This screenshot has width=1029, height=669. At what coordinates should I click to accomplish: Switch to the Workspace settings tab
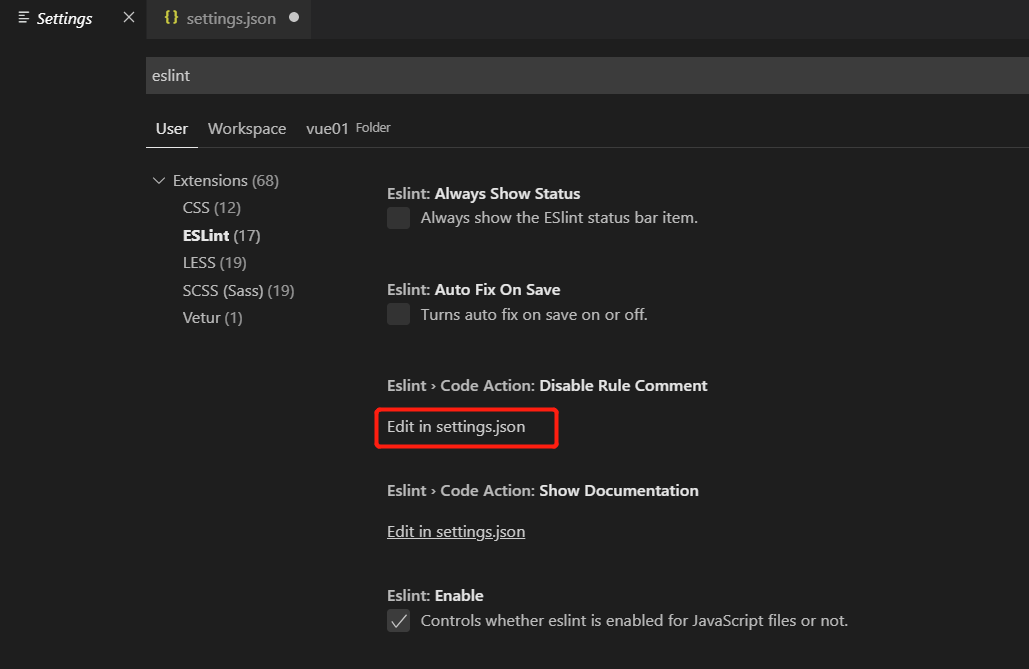(x=247, y=129)
